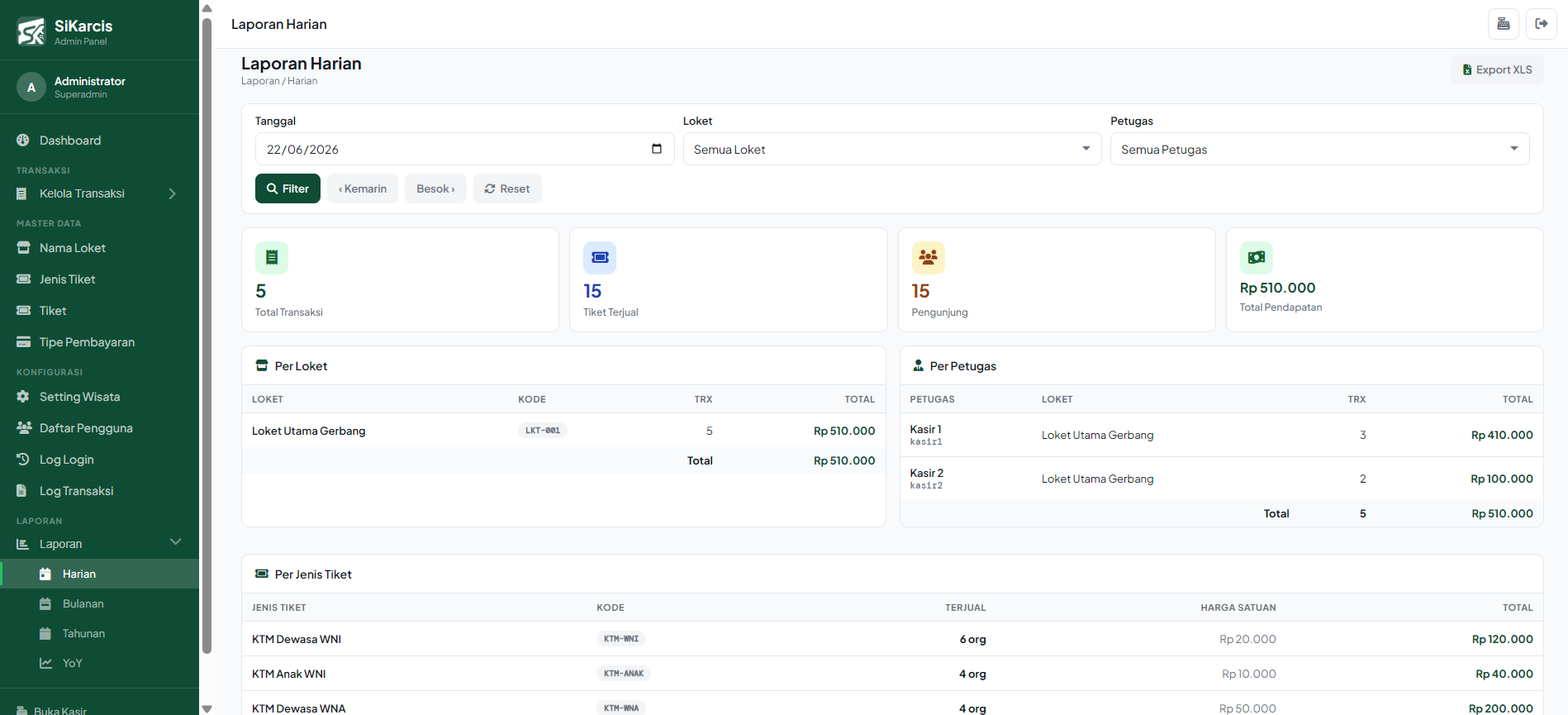The image size is (1568, 715).
Task: Click the Daftar Pengguna users icon
Action: click(24, 428)
